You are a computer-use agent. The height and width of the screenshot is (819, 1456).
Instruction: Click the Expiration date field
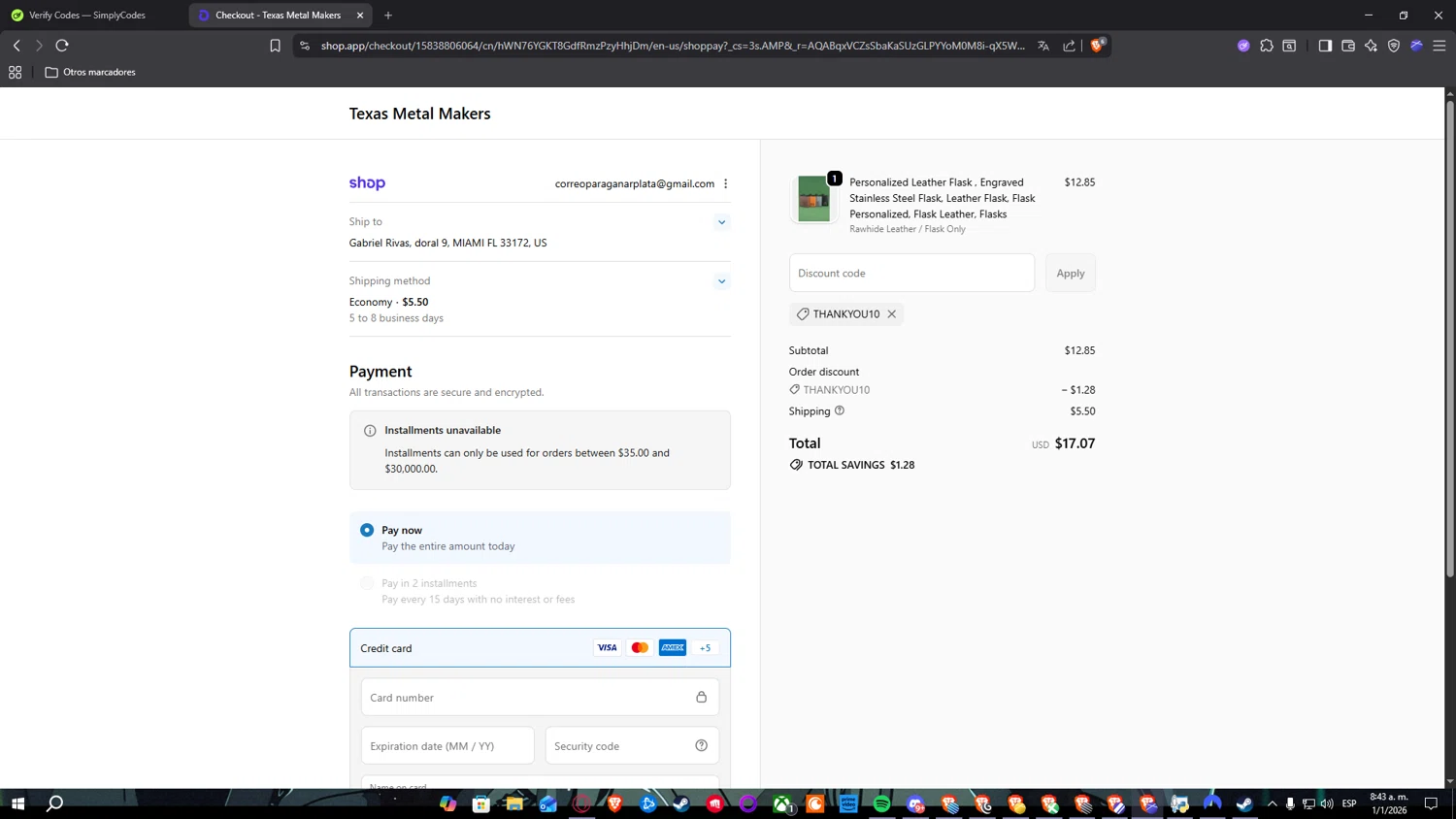447,745
